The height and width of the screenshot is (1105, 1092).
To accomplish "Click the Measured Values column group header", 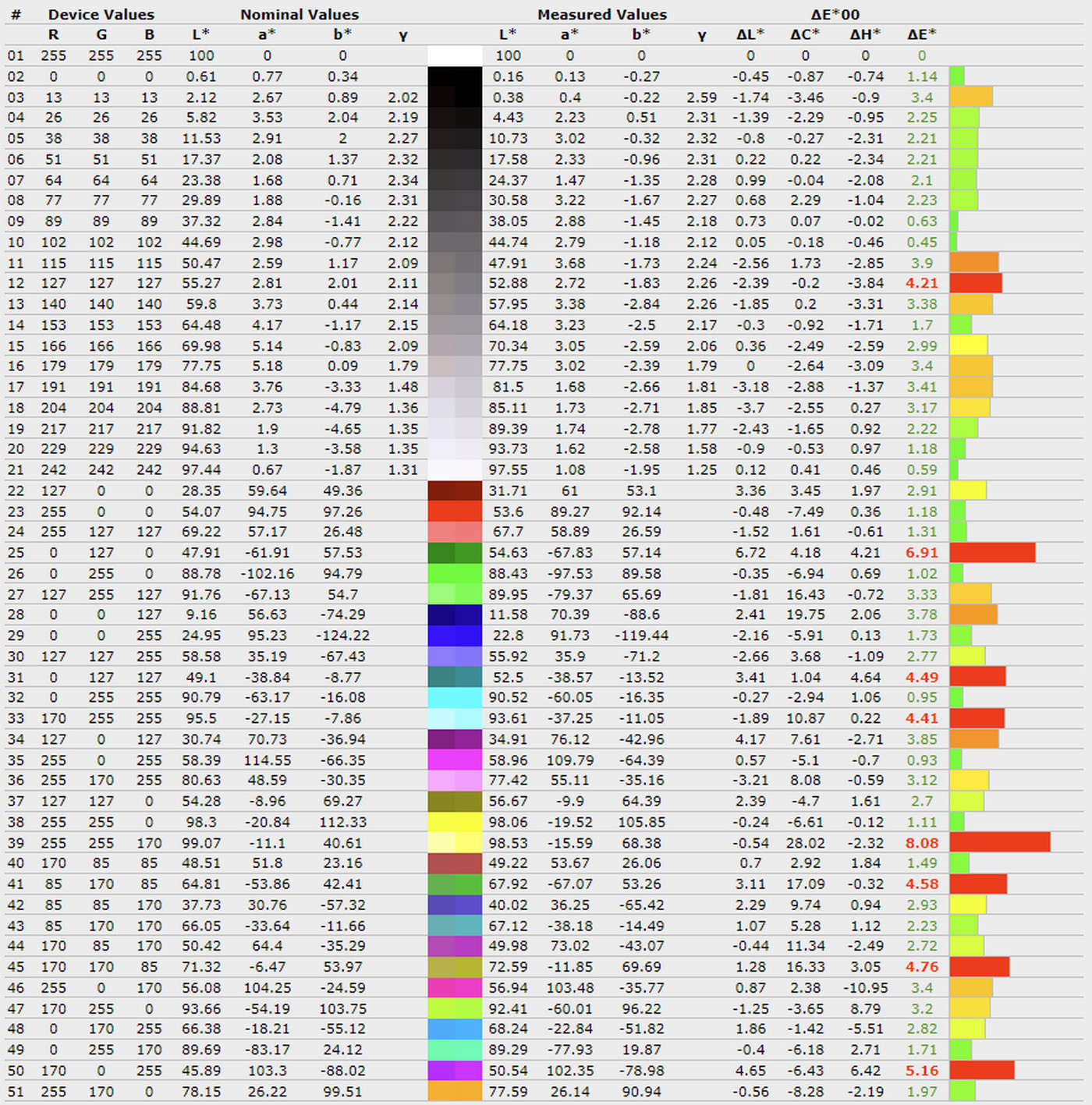I will (602, 14).
